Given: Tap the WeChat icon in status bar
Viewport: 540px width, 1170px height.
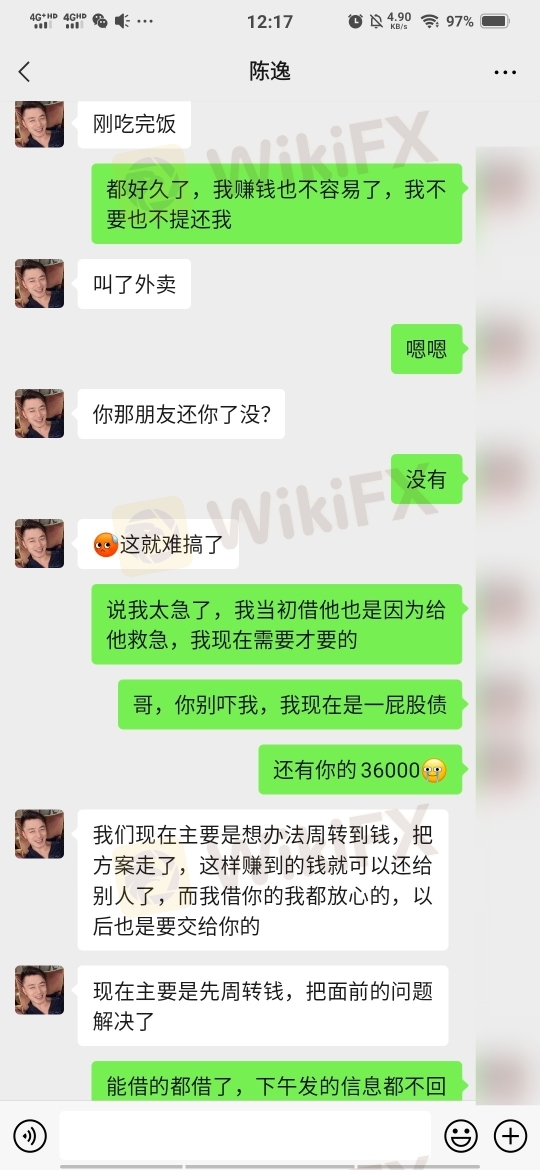Looking at the screenshot, I should (100, 21).
